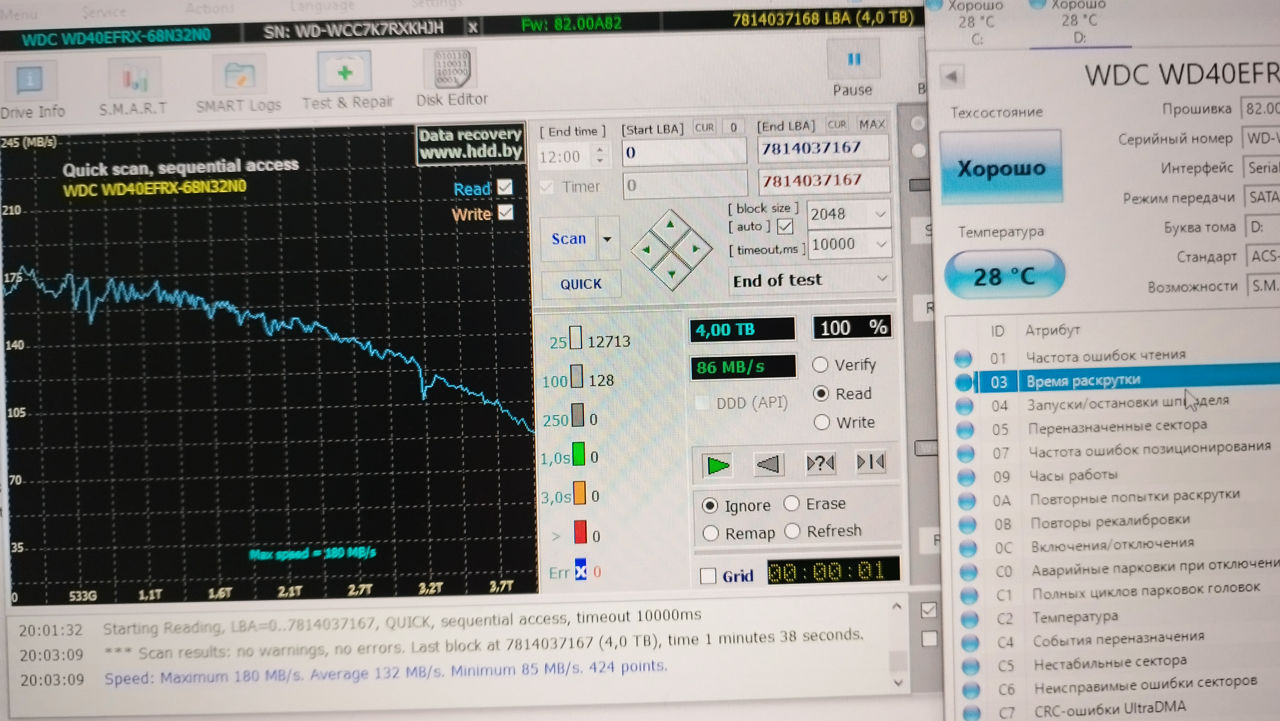Click the green play scan button
The height and width of the screenshot is (721, 1280).
[717, 464]
